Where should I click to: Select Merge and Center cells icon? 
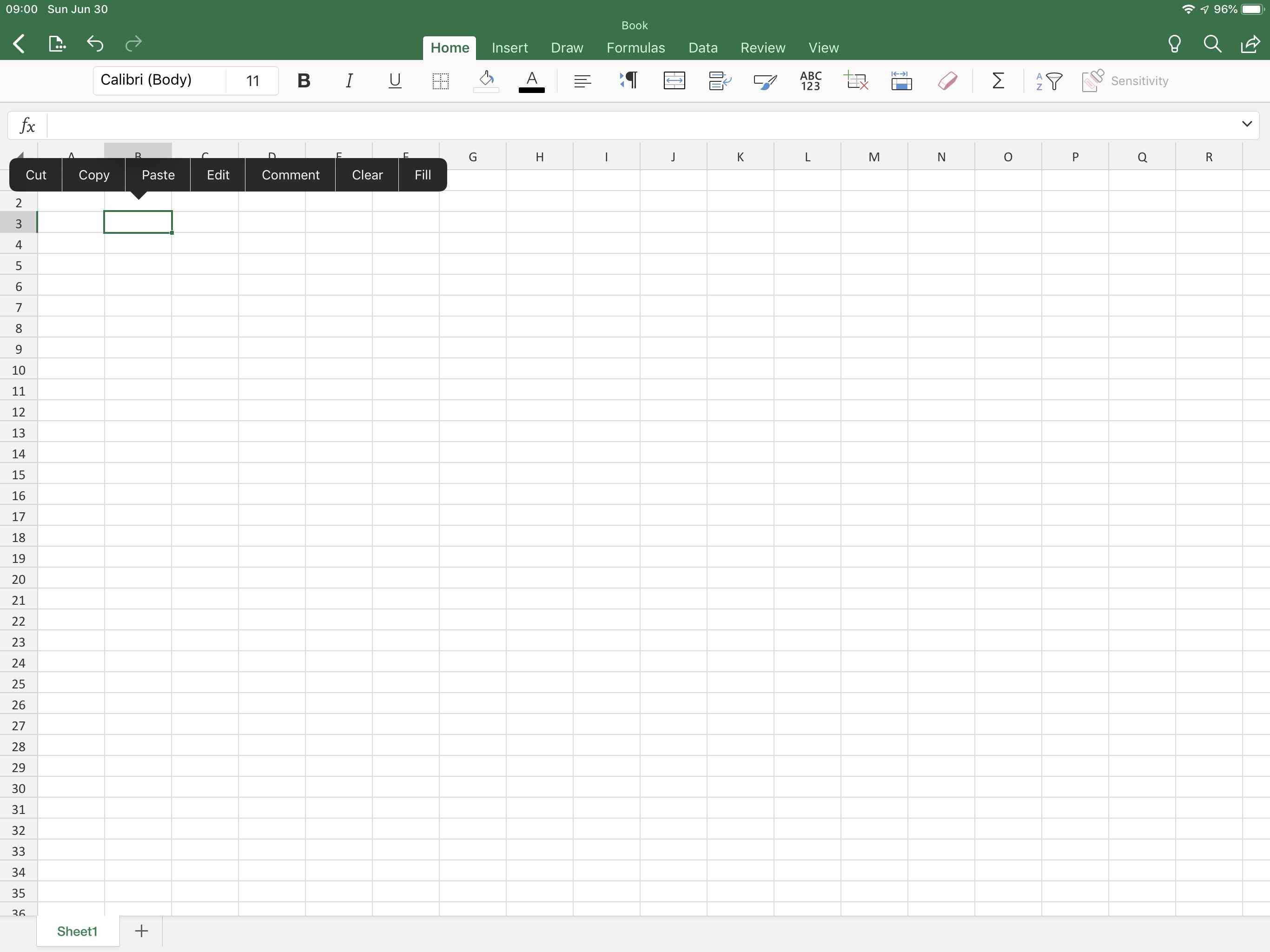pos(674,81)
